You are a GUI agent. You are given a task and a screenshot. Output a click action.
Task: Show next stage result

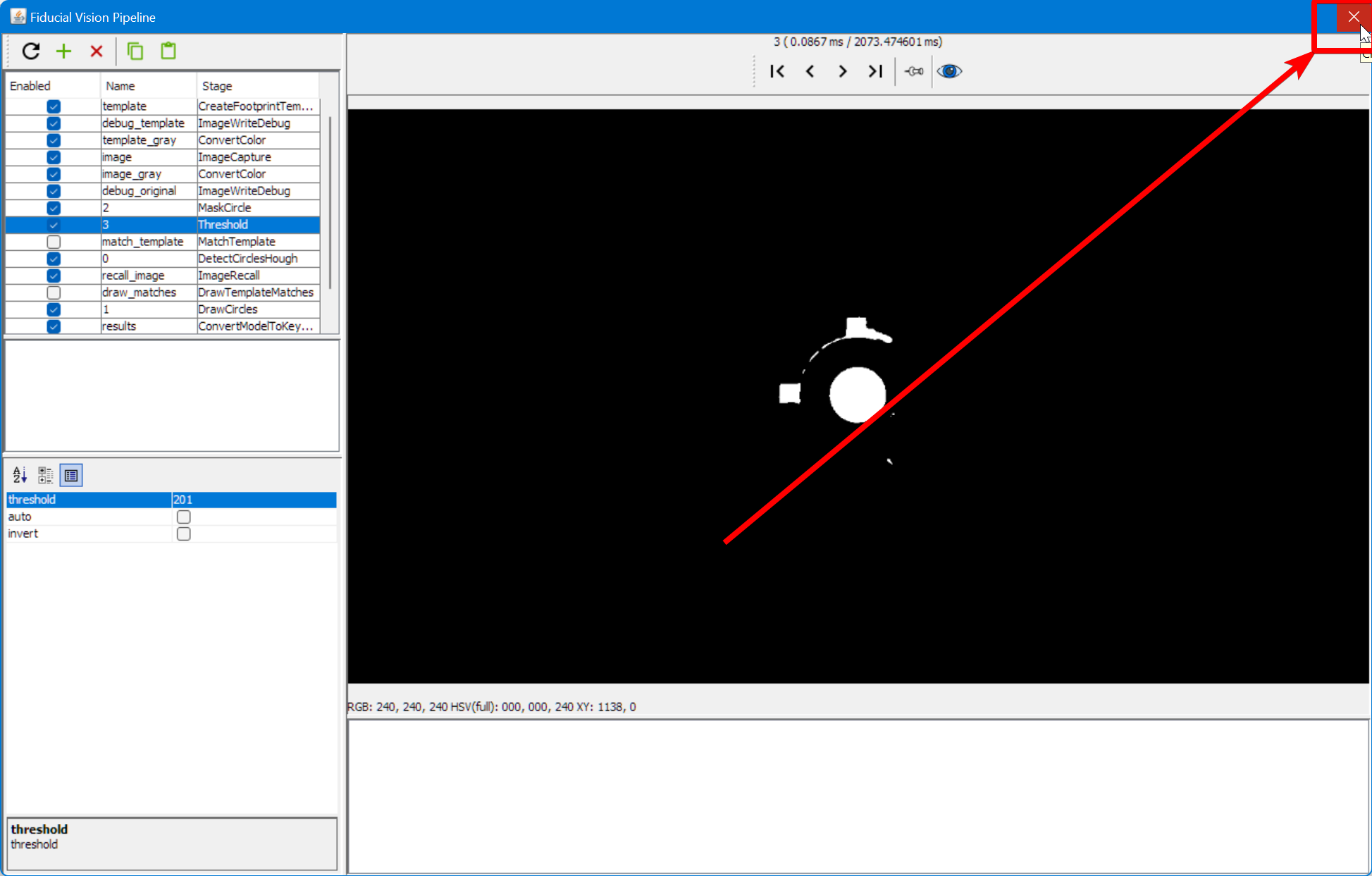843,71
